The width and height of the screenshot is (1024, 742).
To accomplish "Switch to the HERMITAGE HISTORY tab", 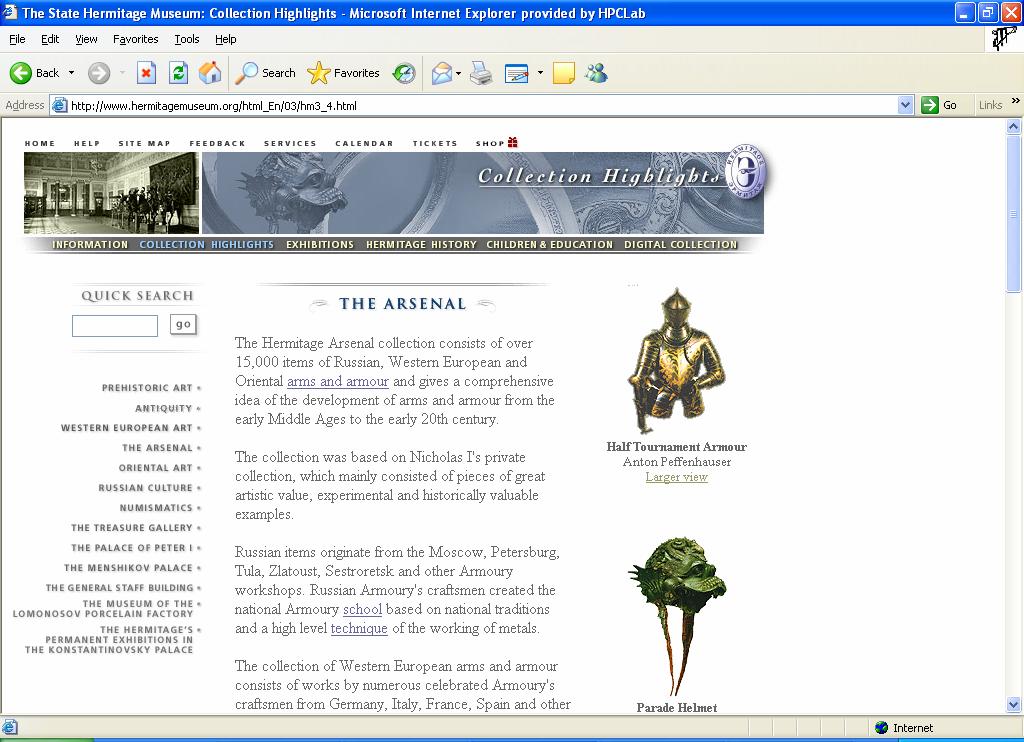I will click(421, 244).
